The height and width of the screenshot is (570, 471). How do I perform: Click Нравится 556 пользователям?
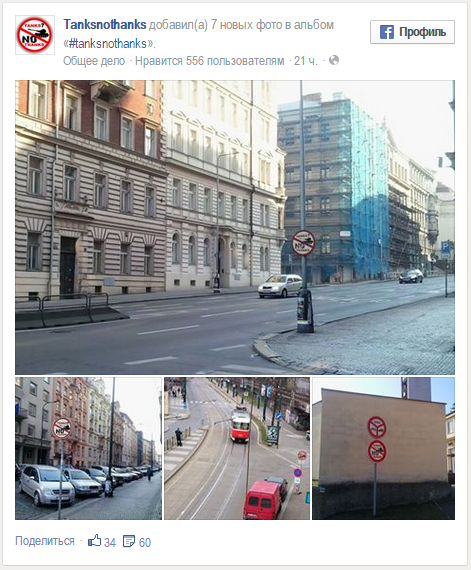(210, 61)
